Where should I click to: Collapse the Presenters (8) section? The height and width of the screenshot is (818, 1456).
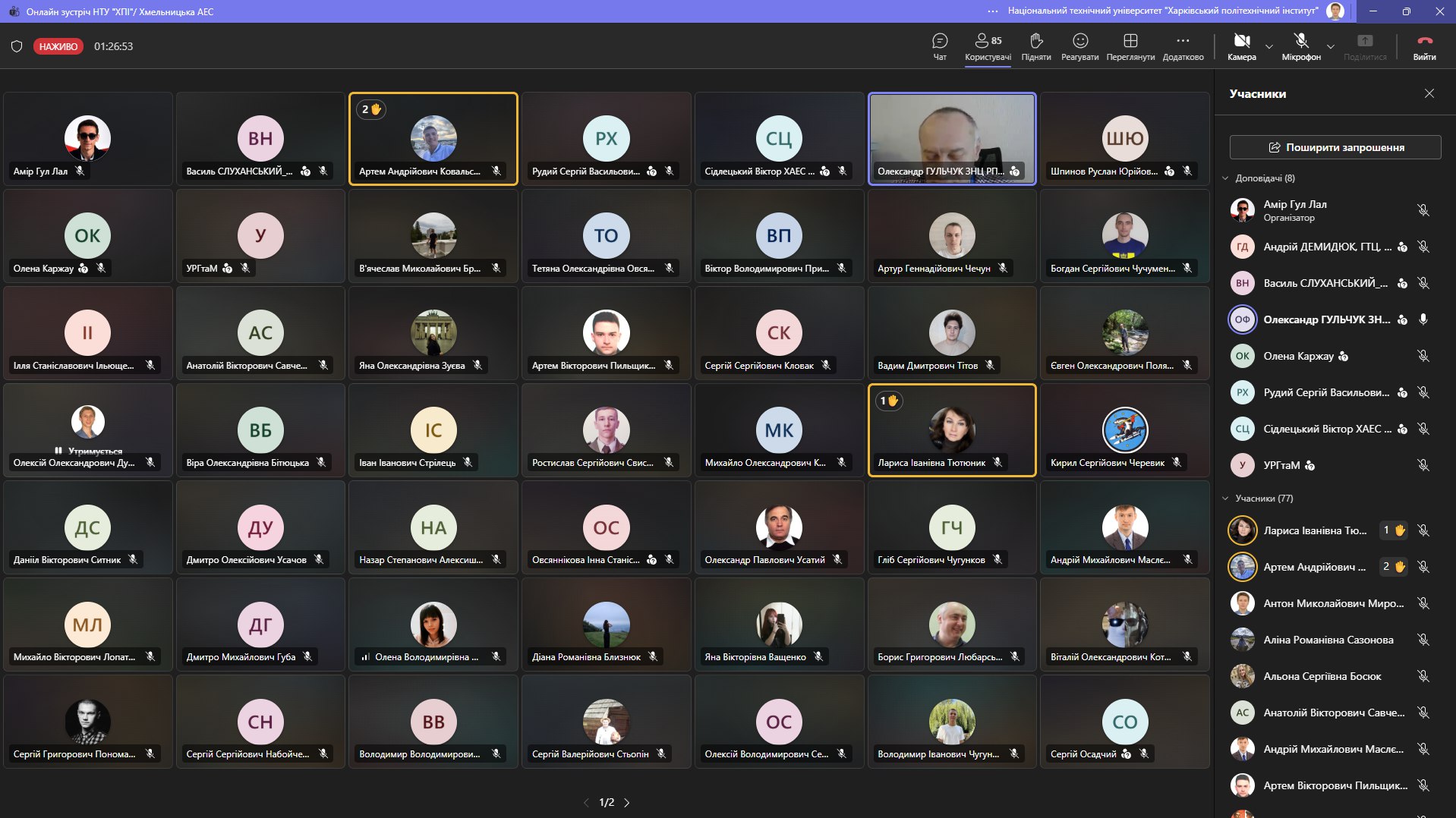(x=1225, y=178)
